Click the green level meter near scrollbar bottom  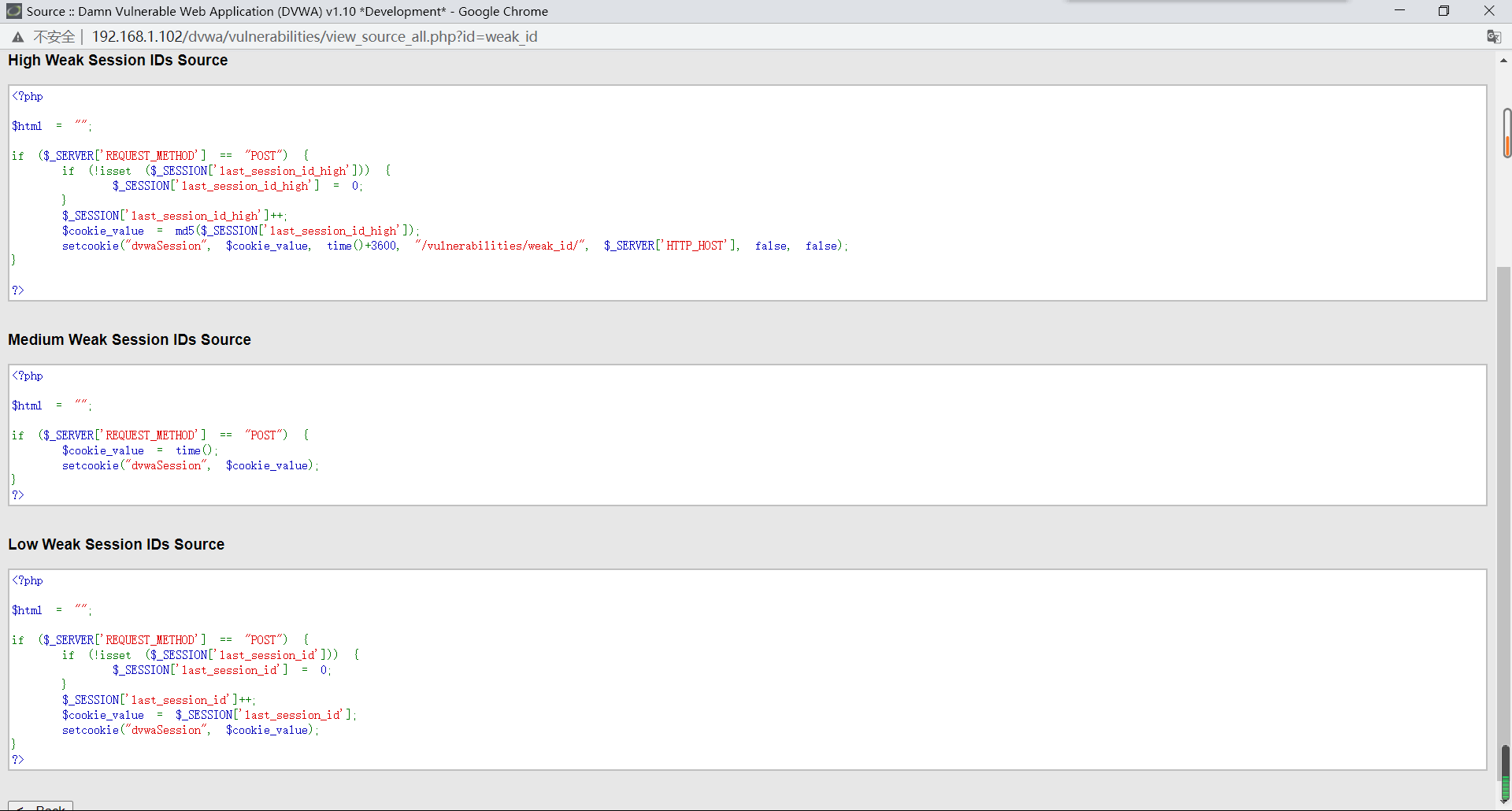click(x=1505, y=774)
